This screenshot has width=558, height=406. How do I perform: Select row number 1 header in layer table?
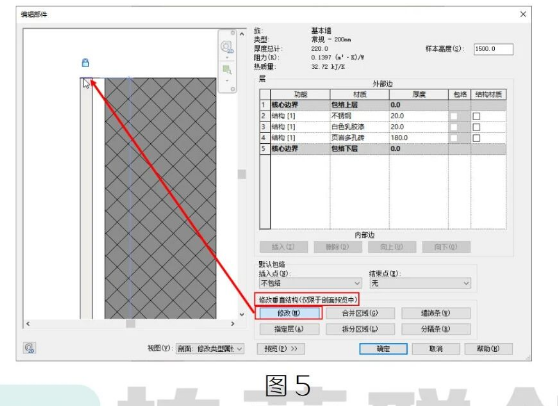click(265, 105)
